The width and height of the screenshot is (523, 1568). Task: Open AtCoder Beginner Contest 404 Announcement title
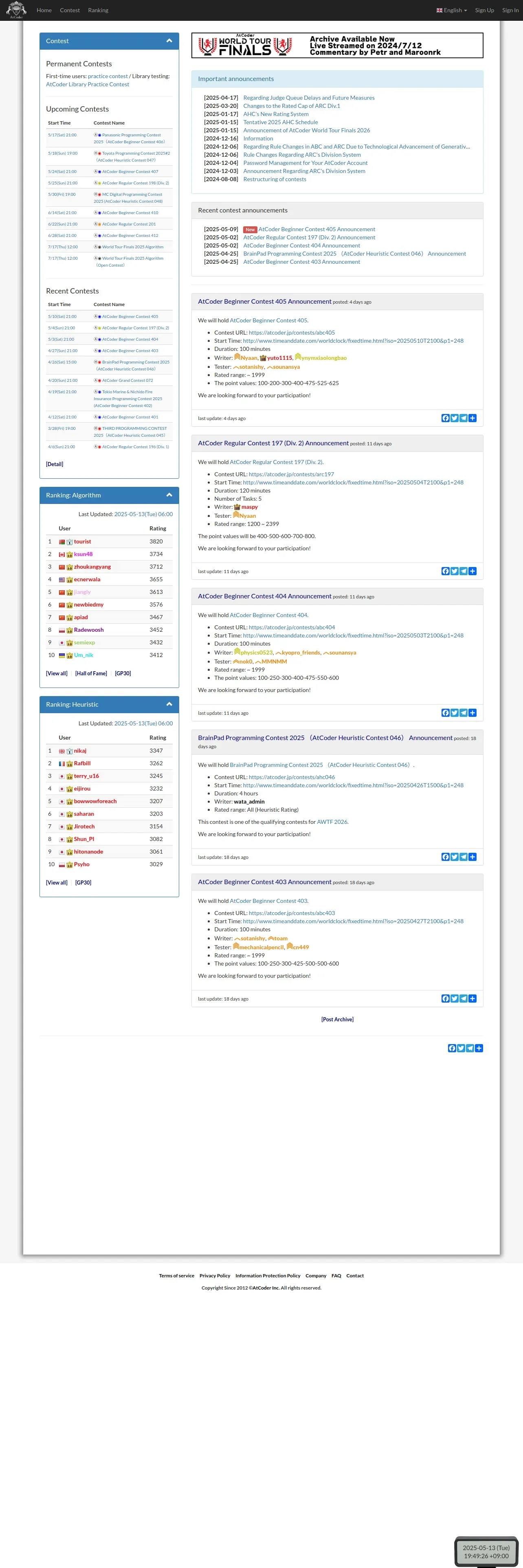tap(265, 596)
